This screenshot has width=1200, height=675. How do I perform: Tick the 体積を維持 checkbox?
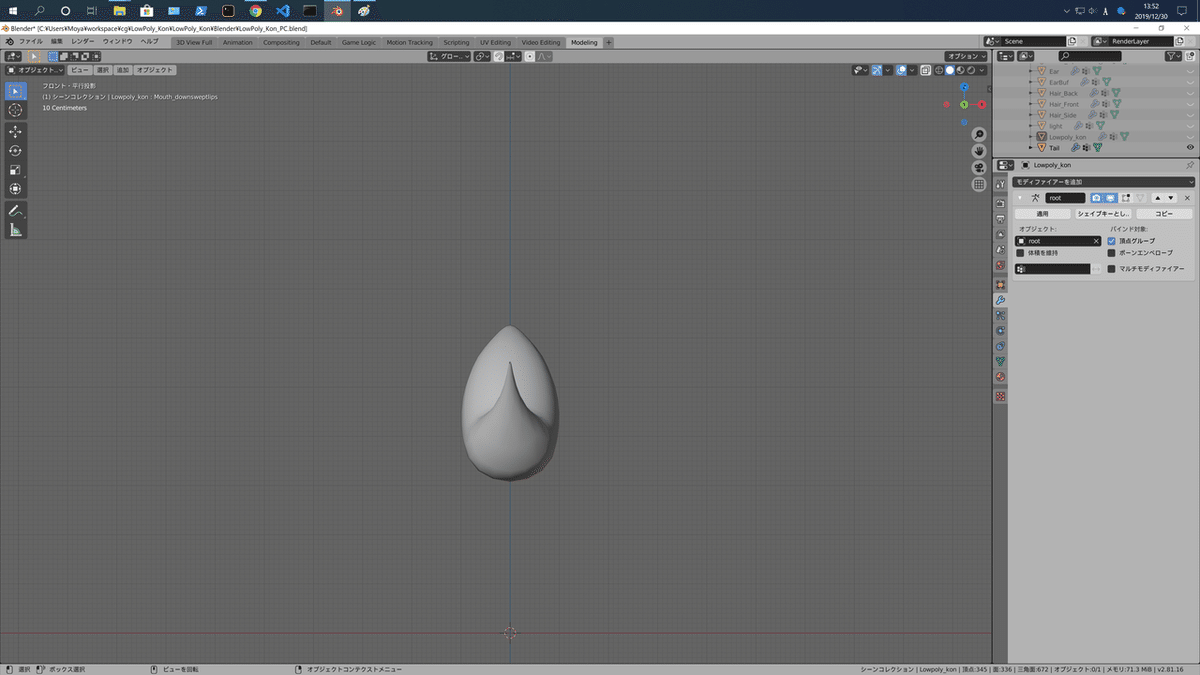(1020, 253)
